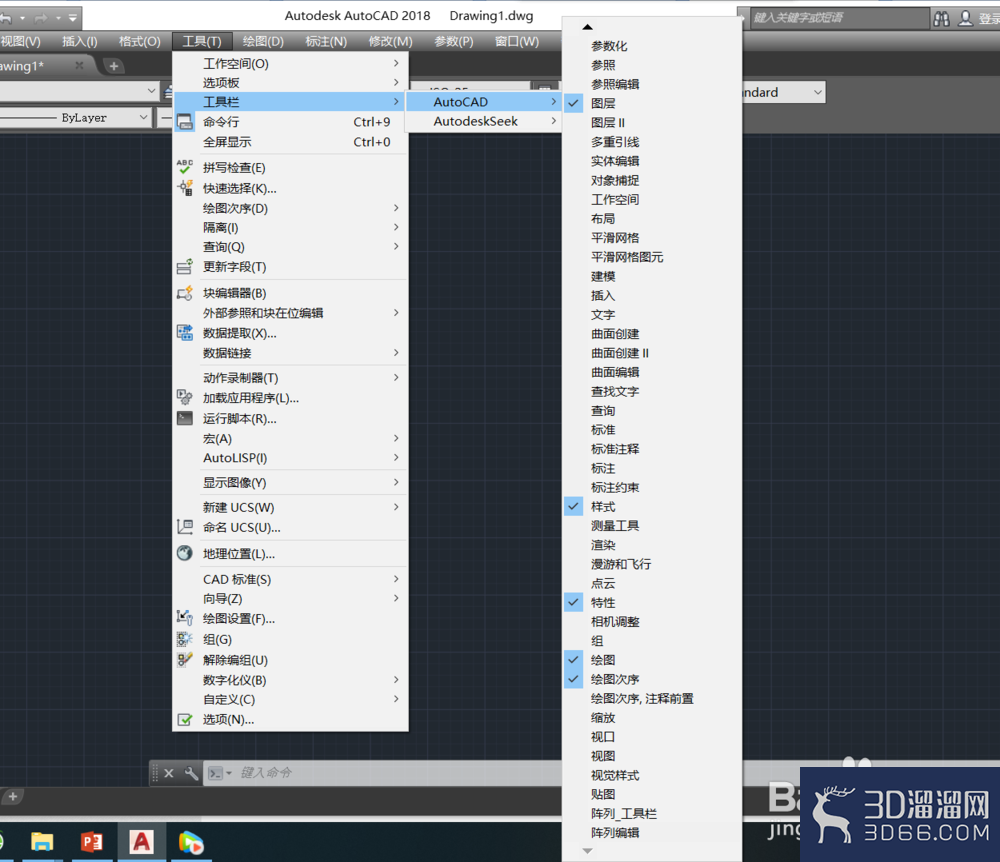This screenshot has width=1000, height=862.
Task: Enable the 标注 toolbar
Action: 652,468
